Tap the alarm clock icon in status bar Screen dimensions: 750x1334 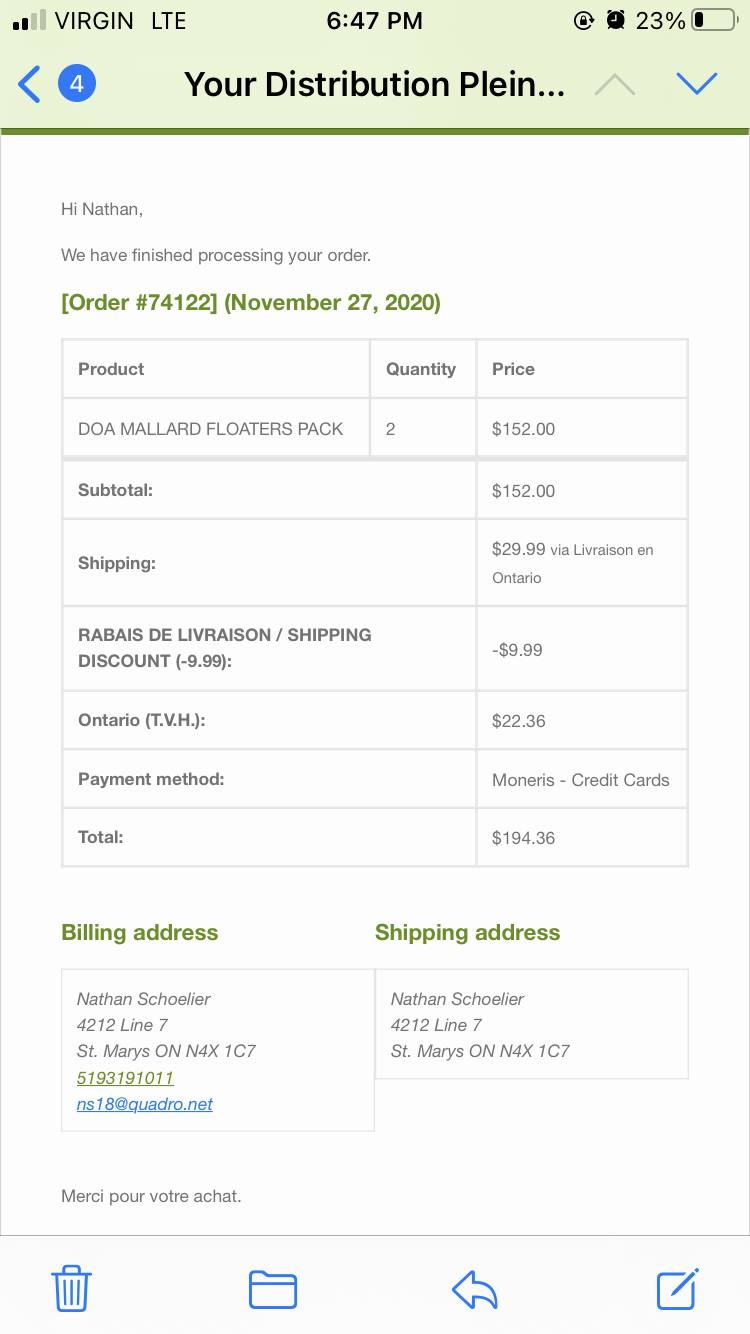coord(616,19)
